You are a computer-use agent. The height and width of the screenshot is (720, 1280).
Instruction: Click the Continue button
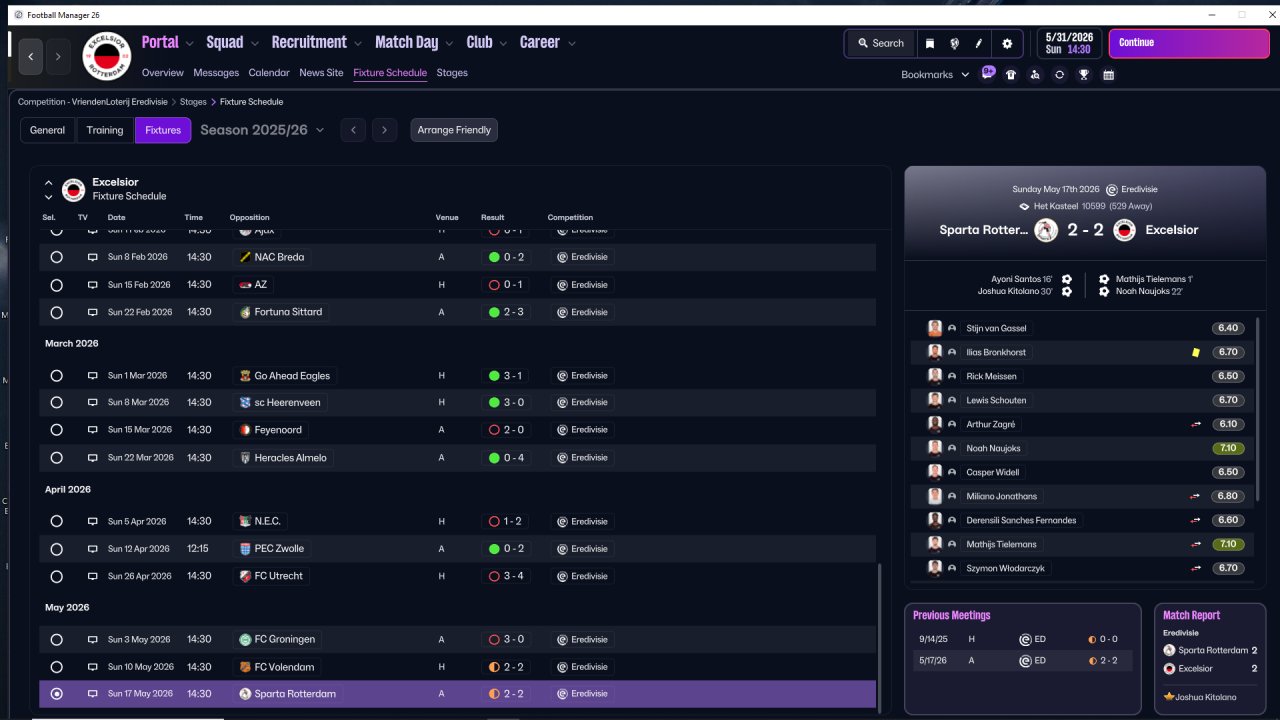[1190, 43]
